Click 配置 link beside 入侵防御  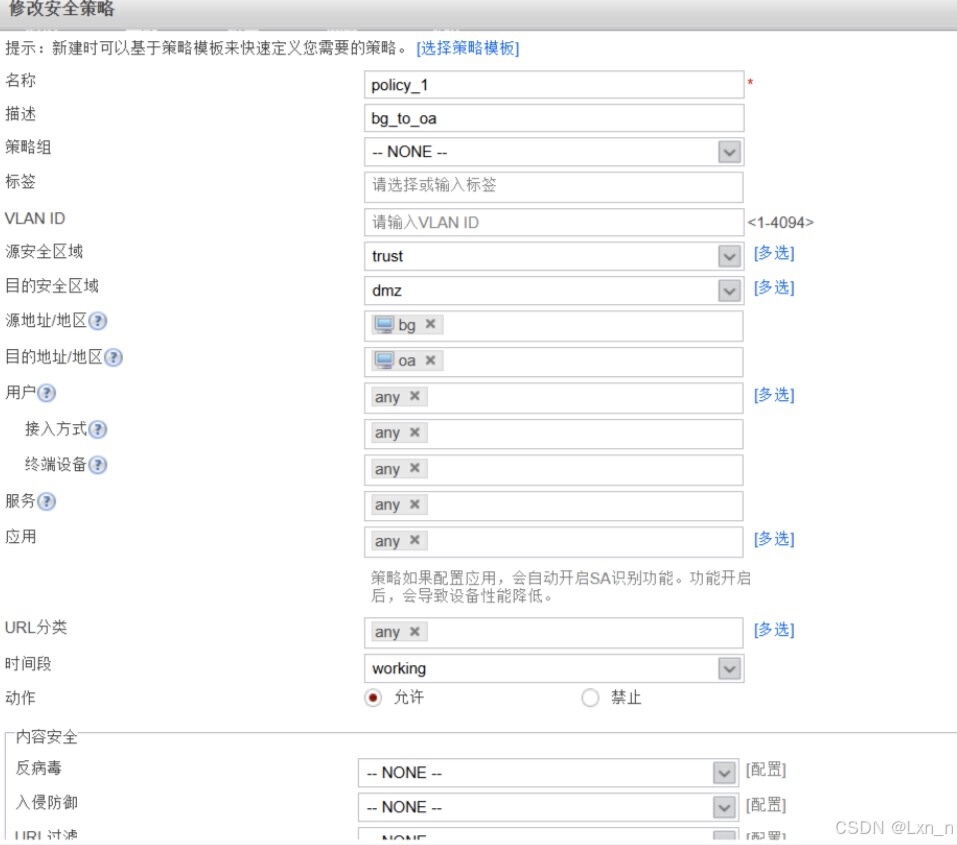click(x=766, y=805)
